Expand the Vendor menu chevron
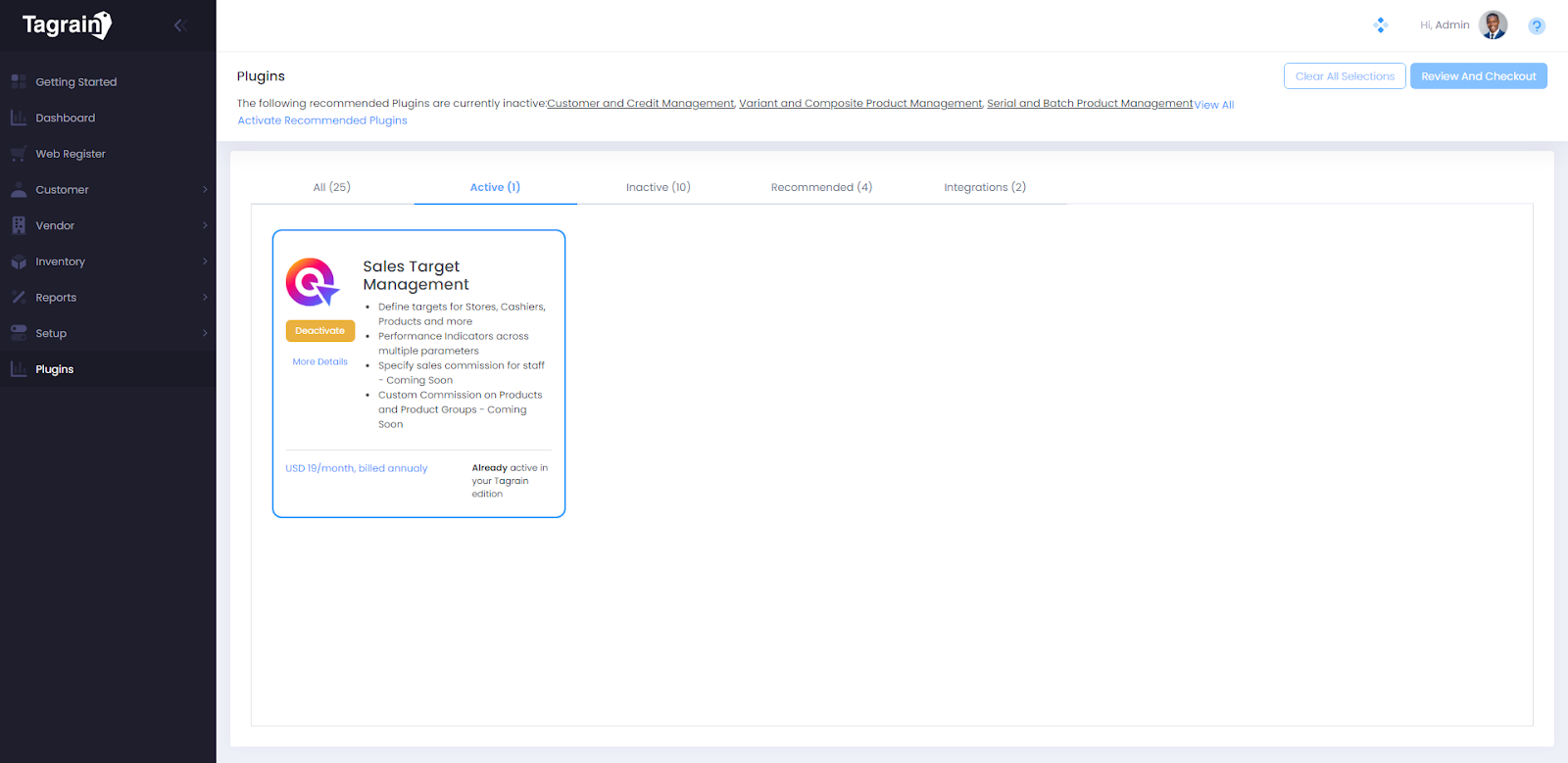 (205, 225)
